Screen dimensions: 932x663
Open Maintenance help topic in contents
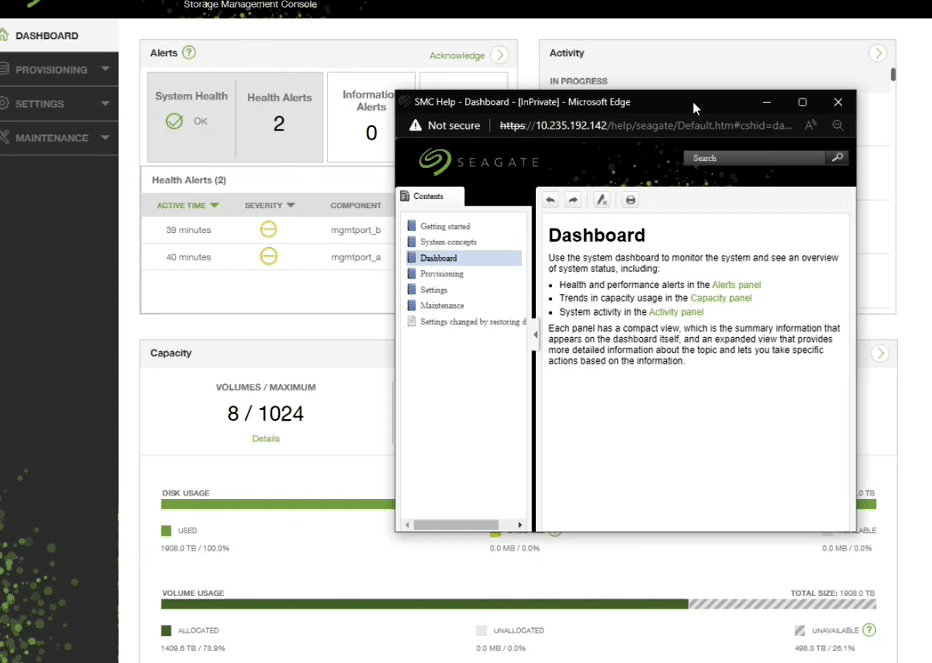tap(442, 305)
